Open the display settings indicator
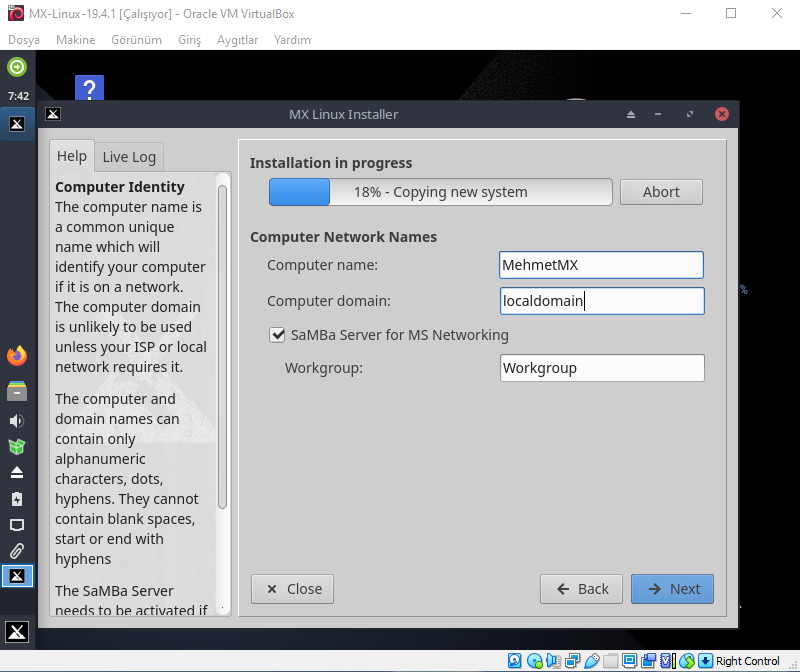800x672 pixels. pyautogui.click(x=630, y=661)
